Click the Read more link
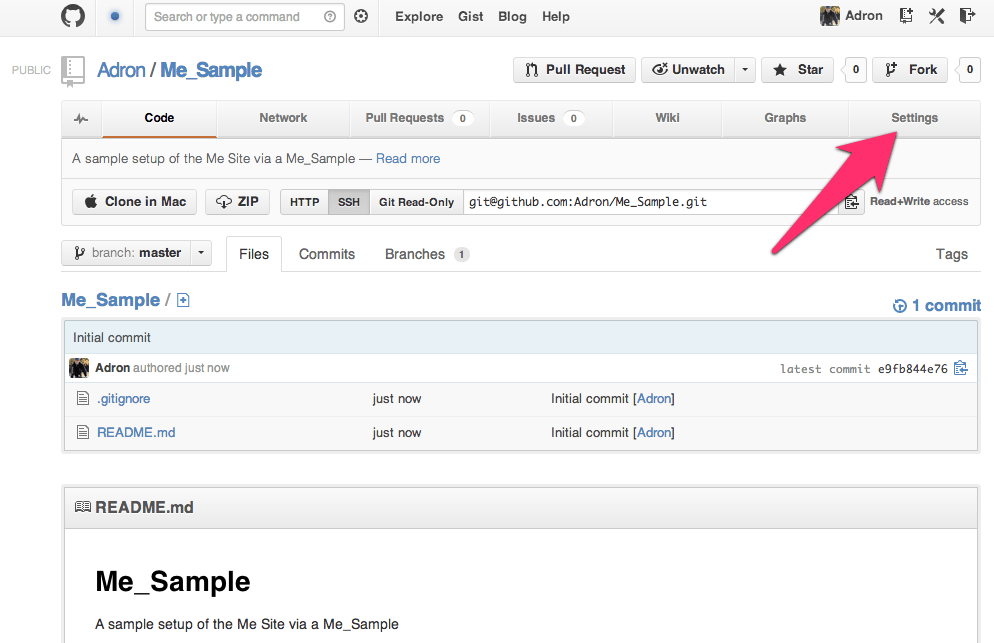 pyautogui.click(x=408, y=159)
